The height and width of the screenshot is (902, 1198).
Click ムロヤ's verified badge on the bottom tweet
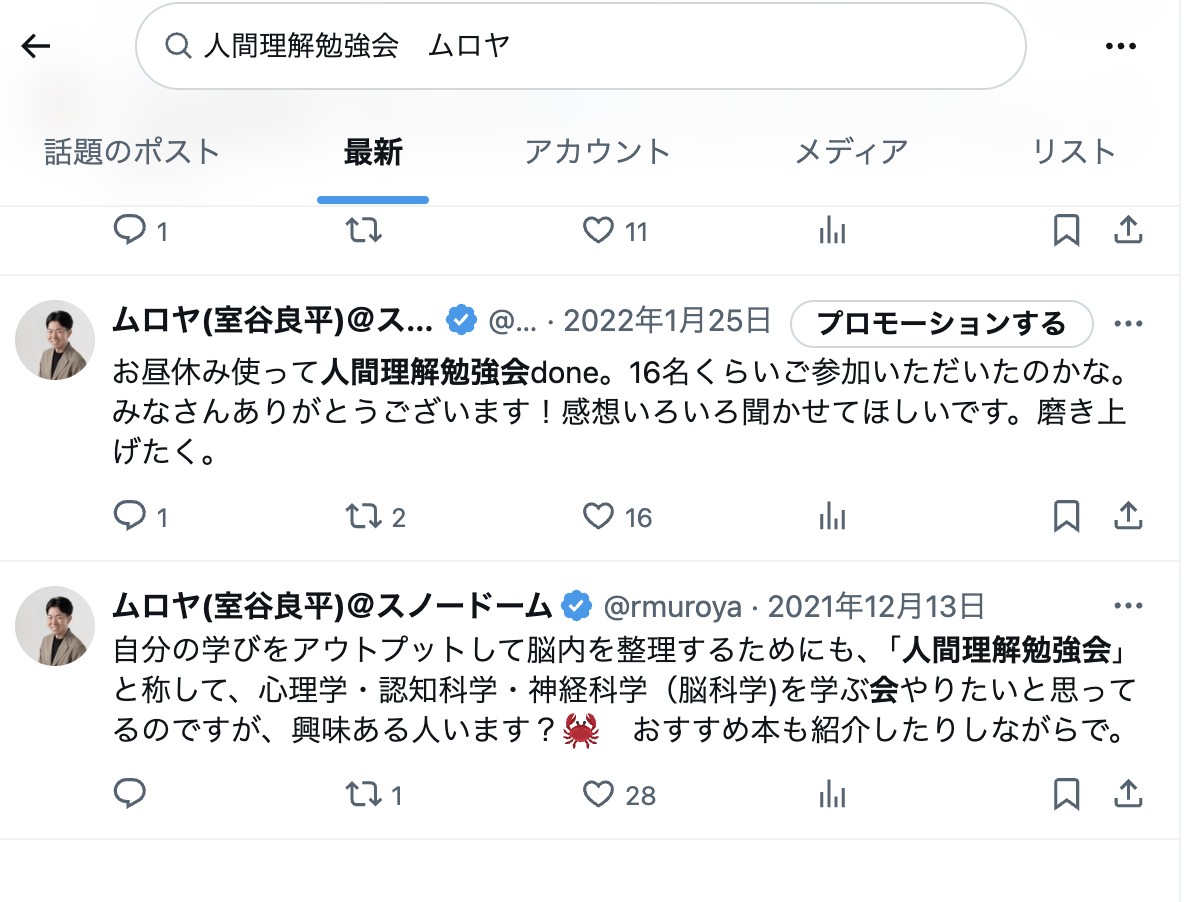click(x=575, y=604)
